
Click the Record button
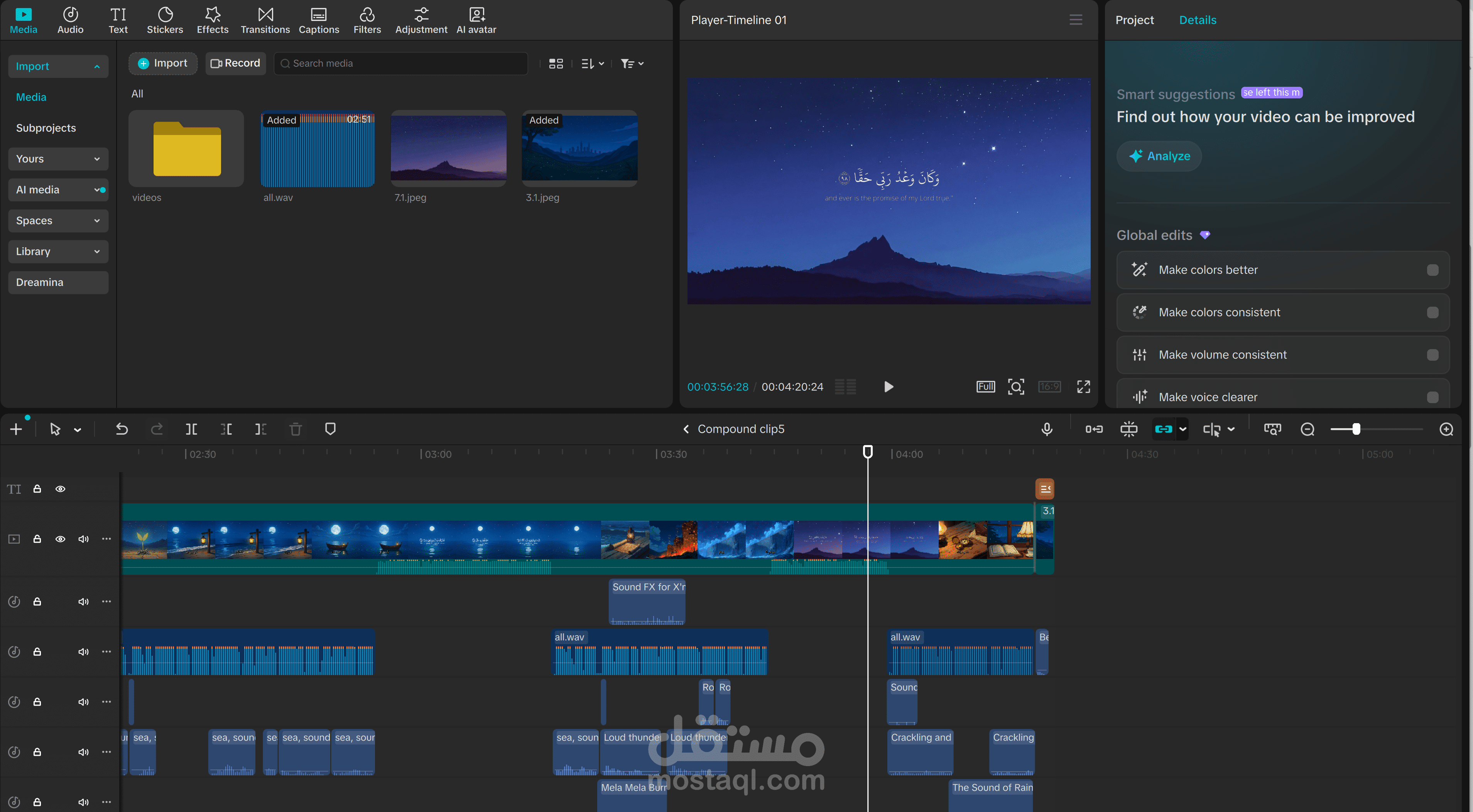(235, 64)
